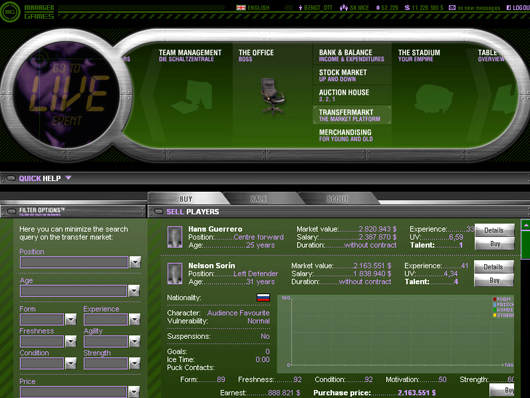Open the office chair icon

point(272,96)
